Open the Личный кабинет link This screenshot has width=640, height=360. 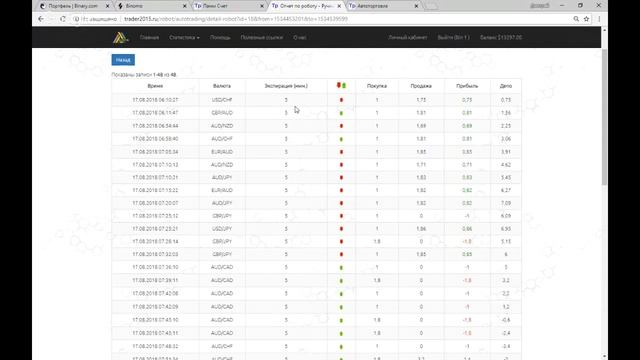click(407, 38)
